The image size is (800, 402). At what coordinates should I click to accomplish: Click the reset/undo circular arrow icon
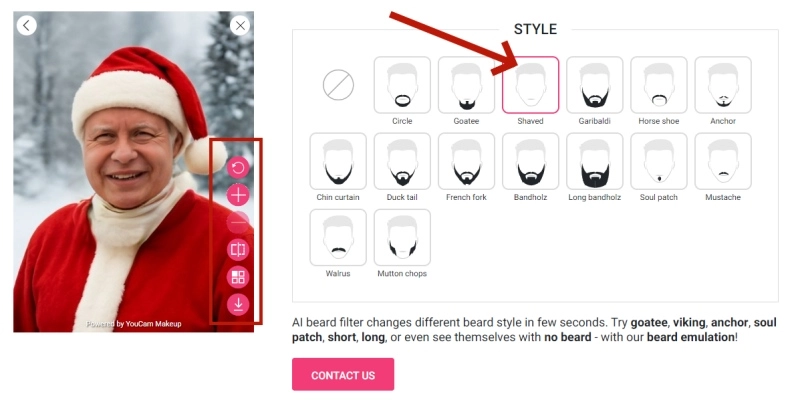pyautogui.click(x=238, y=167)
